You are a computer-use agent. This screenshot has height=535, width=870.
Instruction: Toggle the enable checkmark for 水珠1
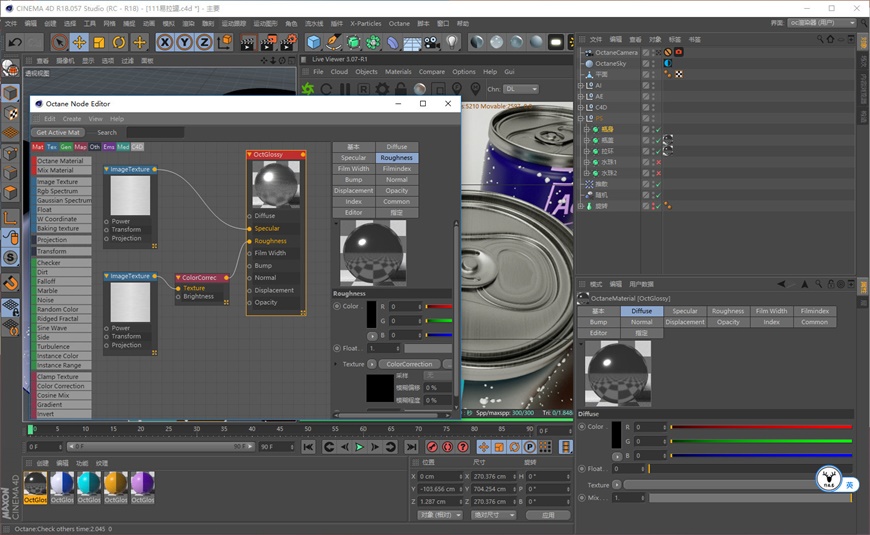659,162
